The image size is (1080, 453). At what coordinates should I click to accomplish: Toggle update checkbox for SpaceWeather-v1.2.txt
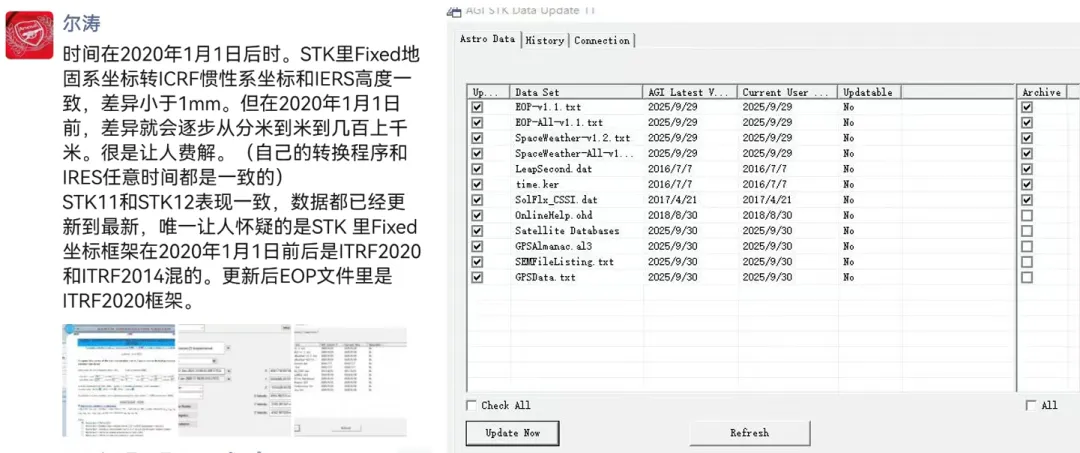(x=477, y=138)
